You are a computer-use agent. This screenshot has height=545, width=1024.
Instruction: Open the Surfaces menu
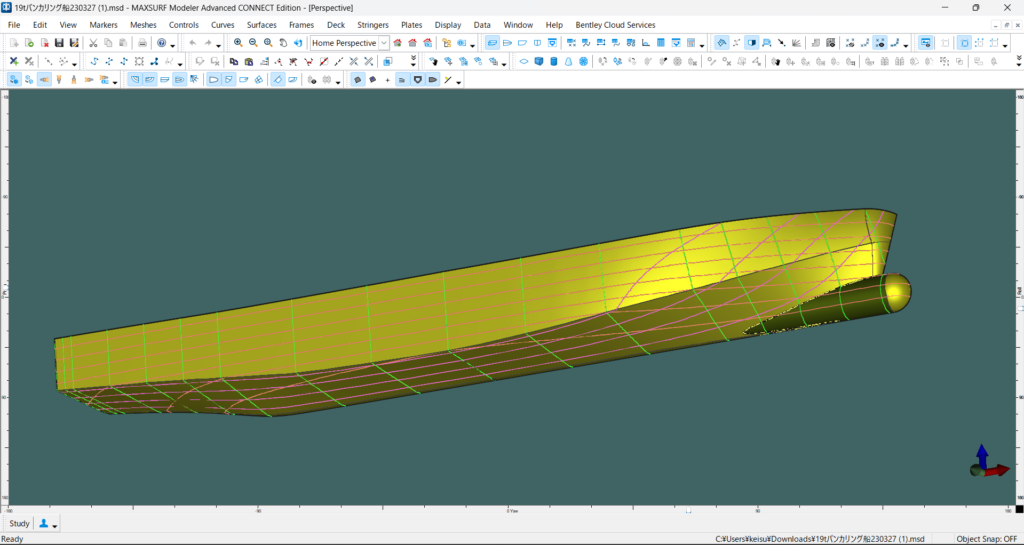(262, 24)
